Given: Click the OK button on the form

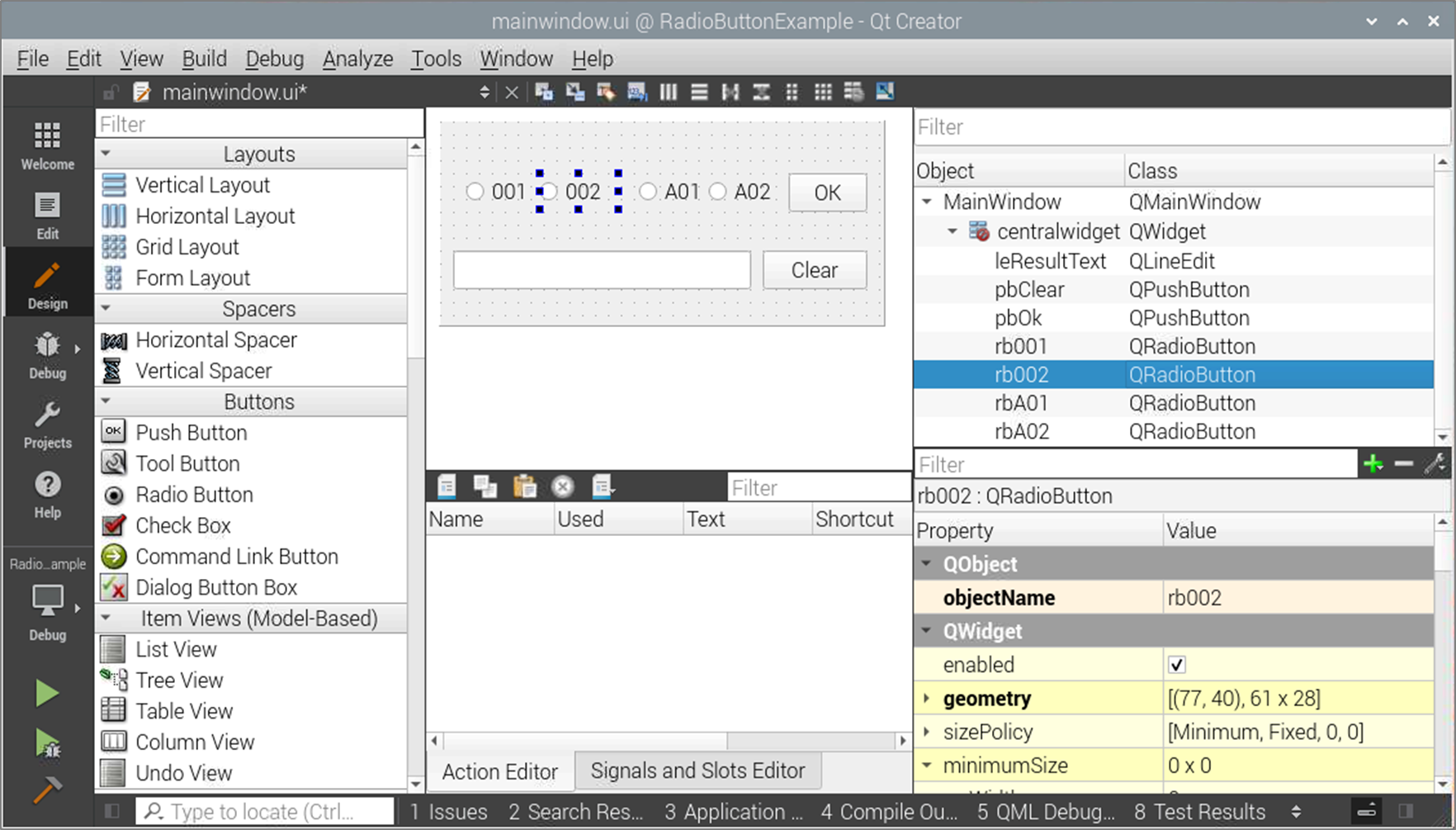Looking at the screenshot, I should 828,192.
